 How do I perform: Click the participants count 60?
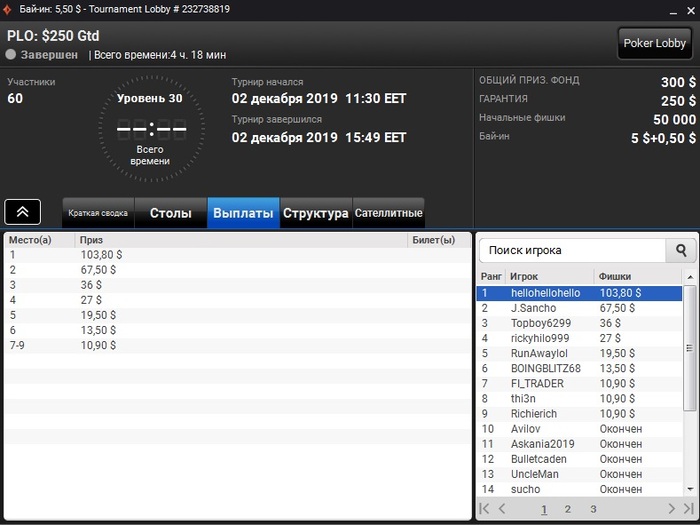(x=15, y=98)
